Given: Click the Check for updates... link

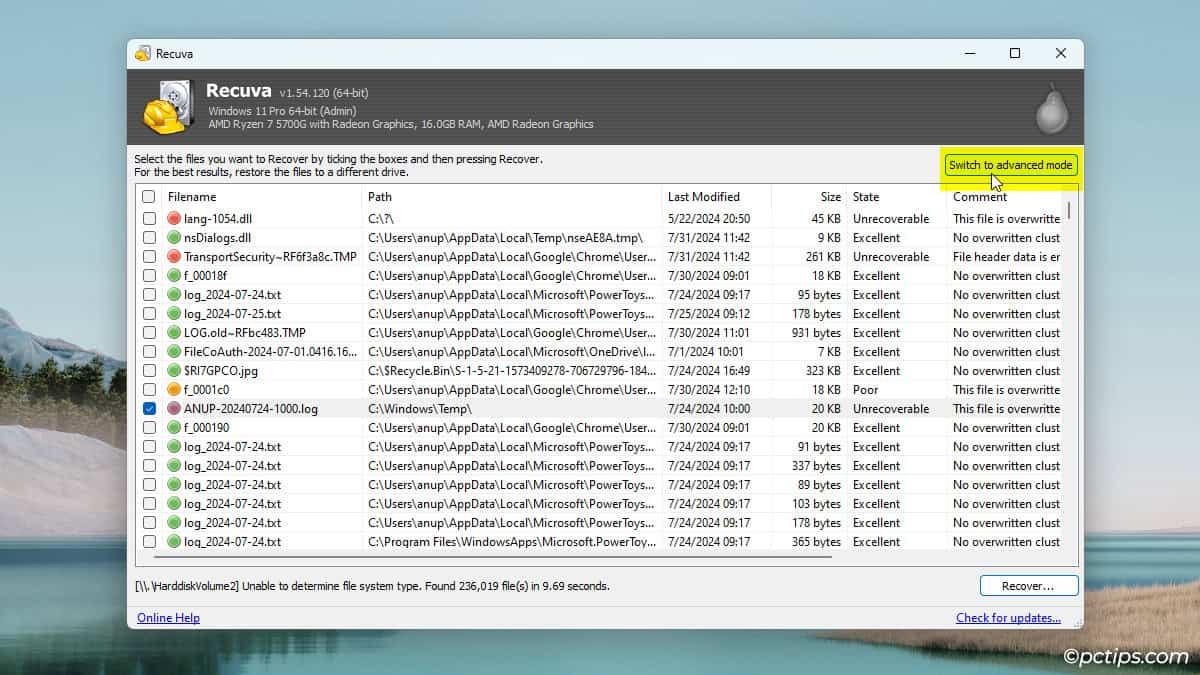Looking at the screenshot, I should 1008,618.
